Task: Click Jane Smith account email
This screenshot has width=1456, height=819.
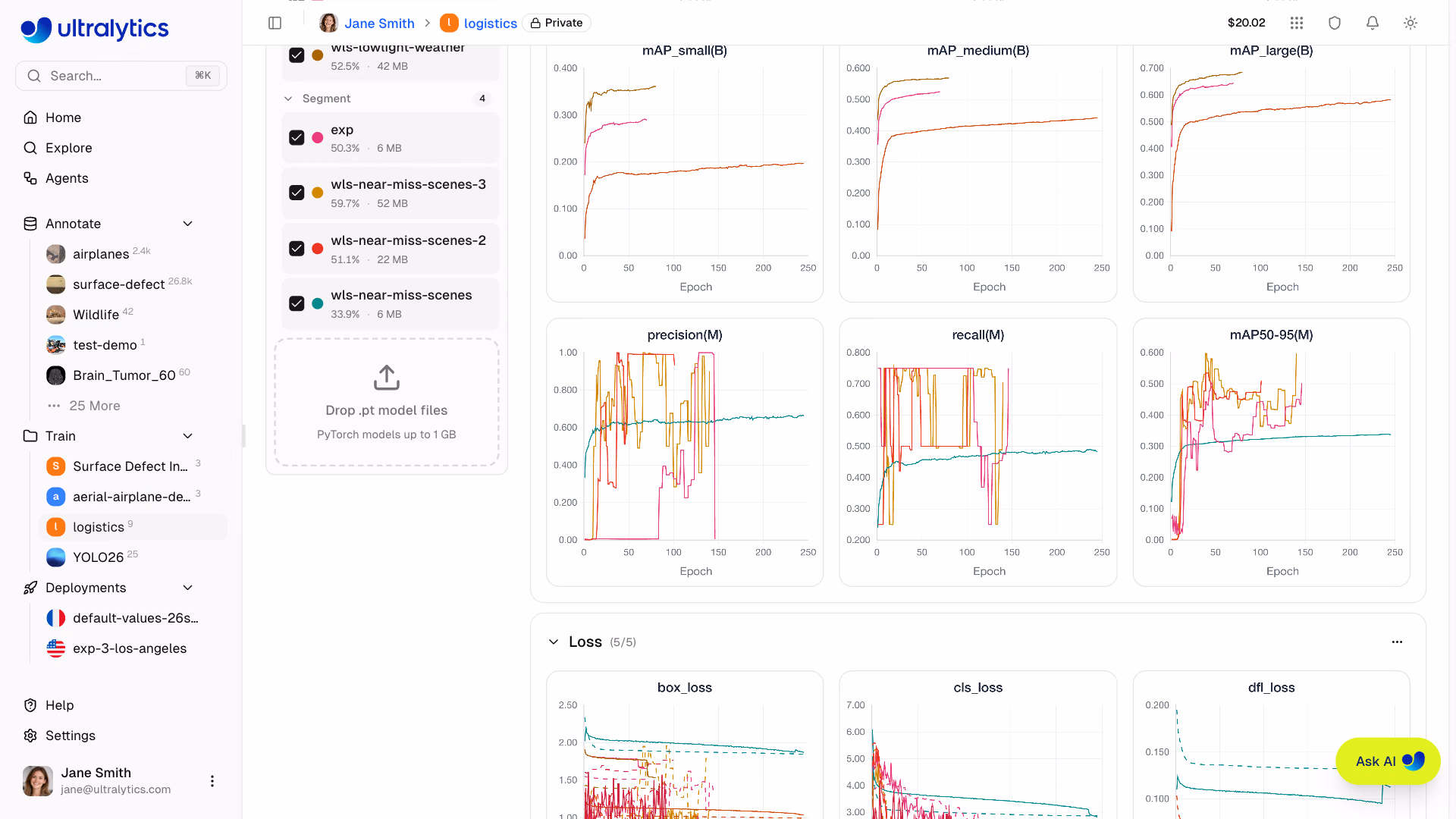Action: tap(116, 789)
